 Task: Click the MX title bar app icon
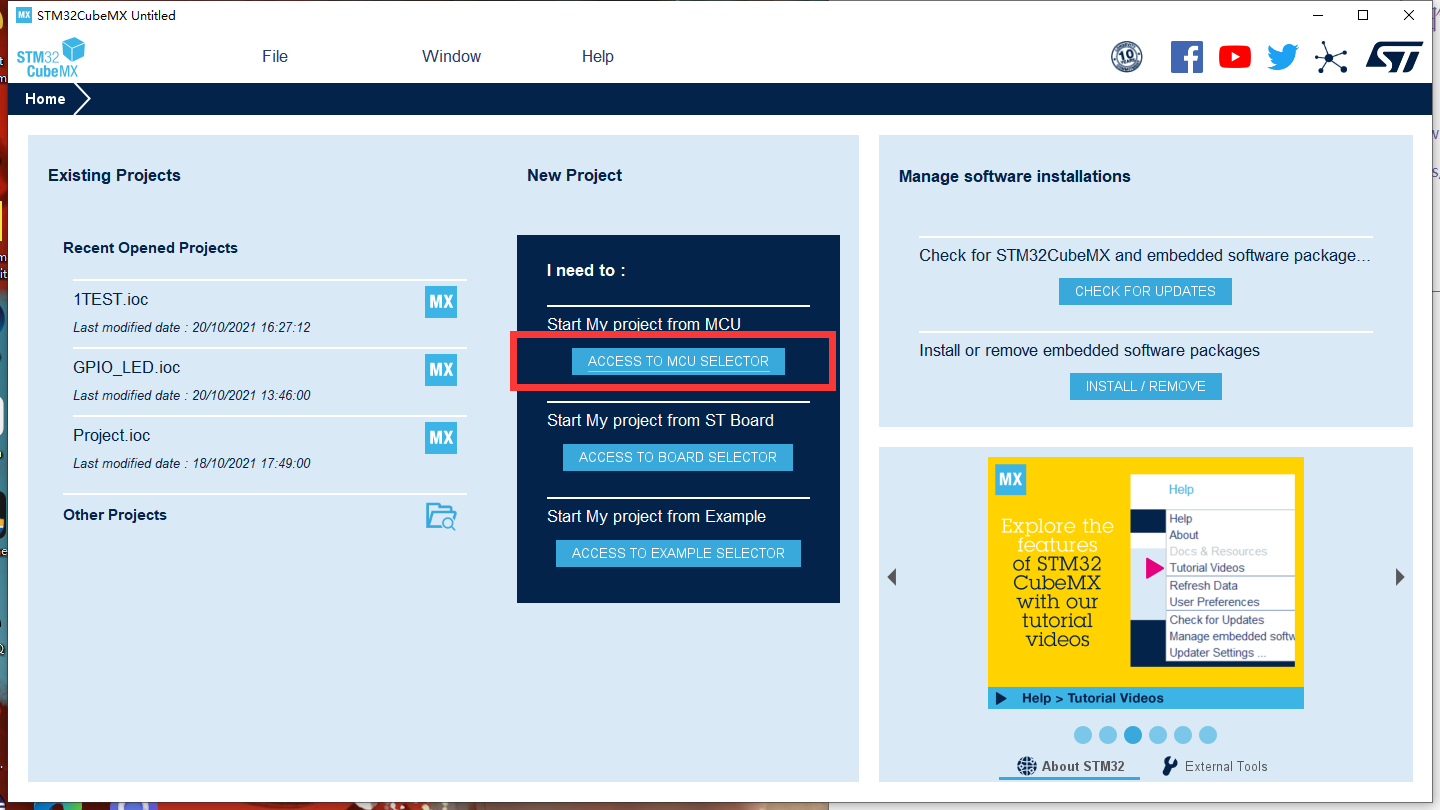point(24,15)
